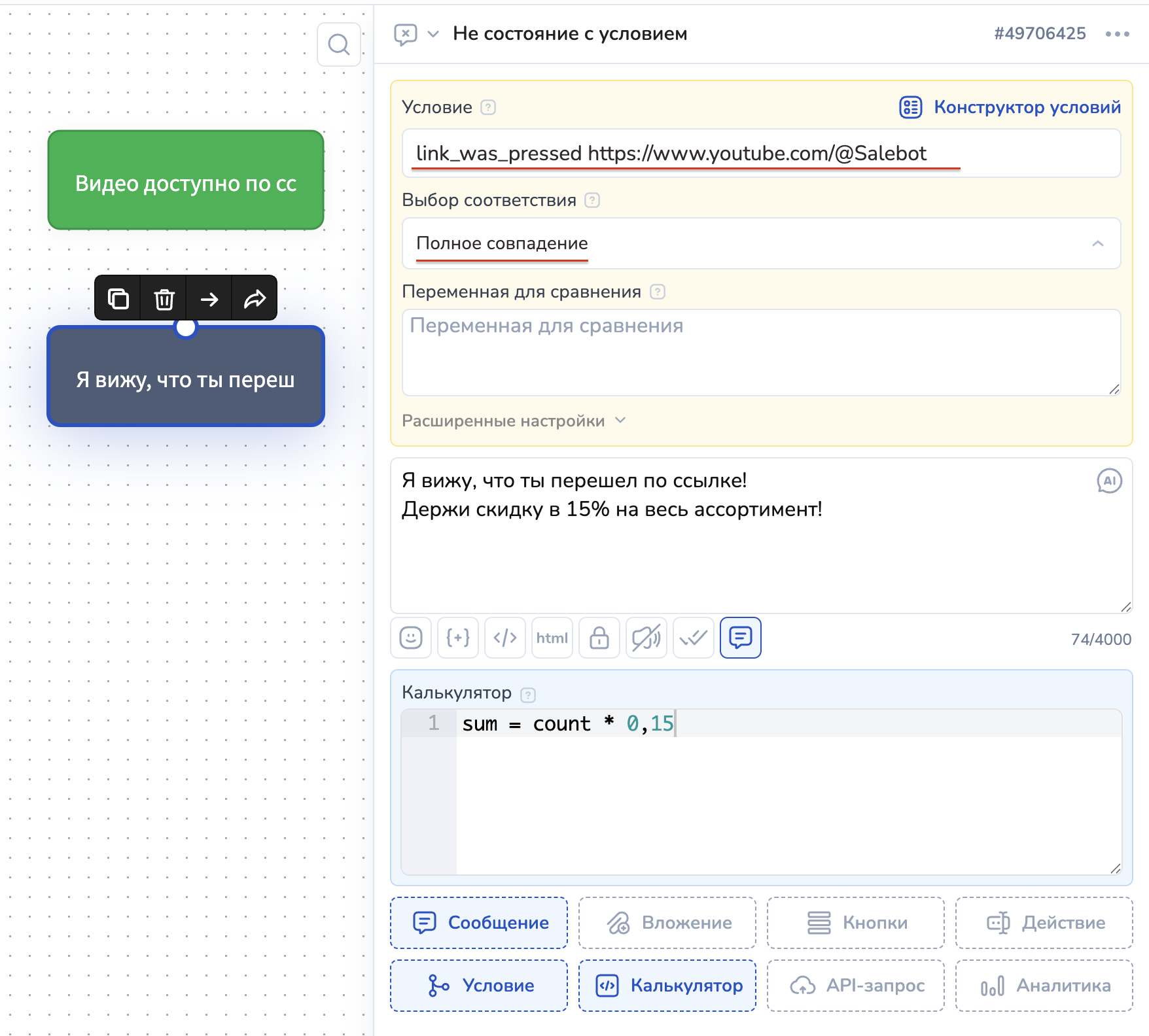Click the AI assistant icon in message
1149x1036 pixels.
coord(1109,481)
